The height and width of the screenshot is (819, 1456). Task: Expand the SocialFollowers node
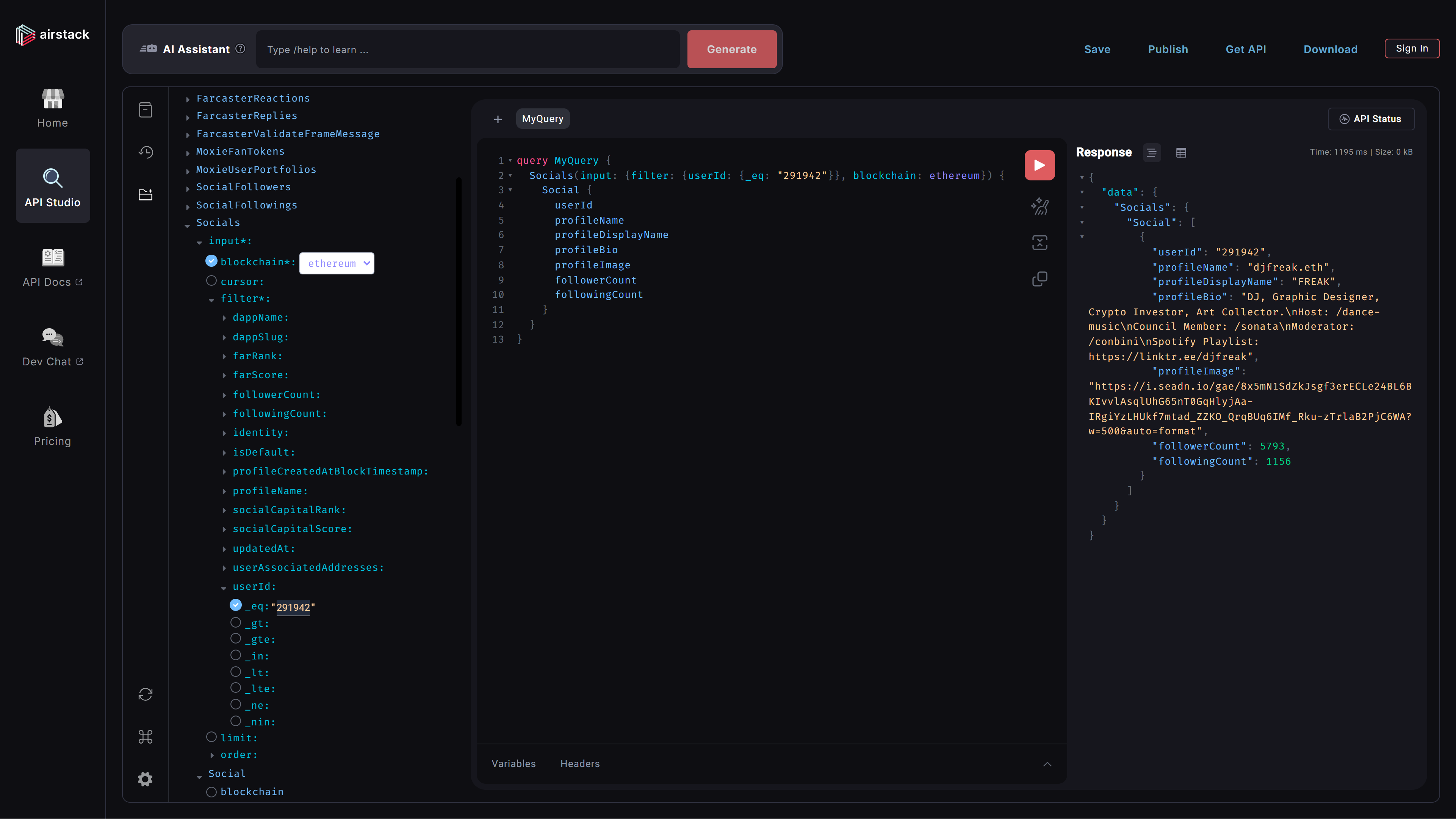coord(188,188)
